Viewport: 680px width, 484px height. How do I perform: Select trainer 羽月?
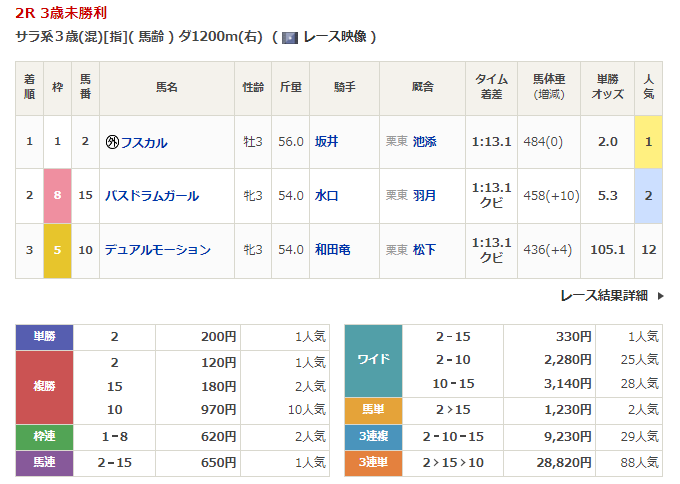425,196
